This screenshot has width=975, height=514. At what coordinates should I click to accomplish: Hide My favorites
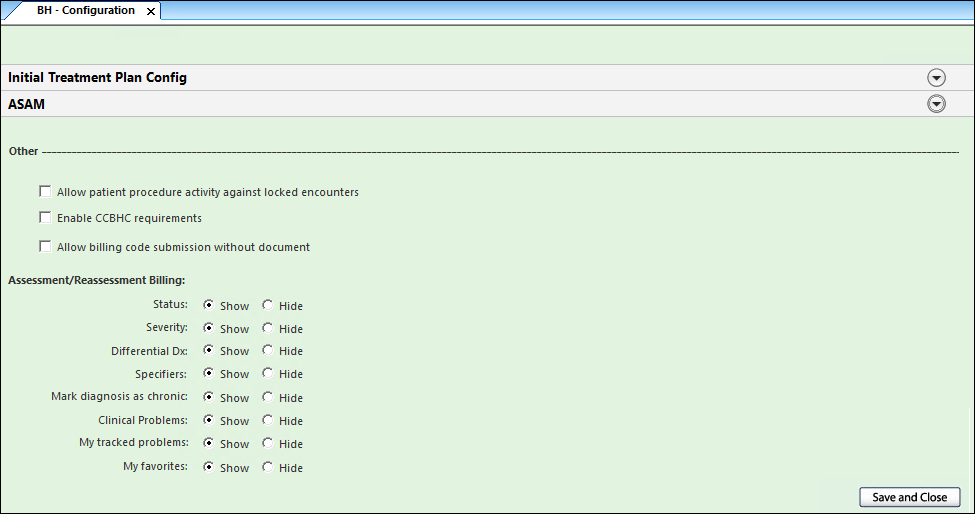[x=268, y=467]
